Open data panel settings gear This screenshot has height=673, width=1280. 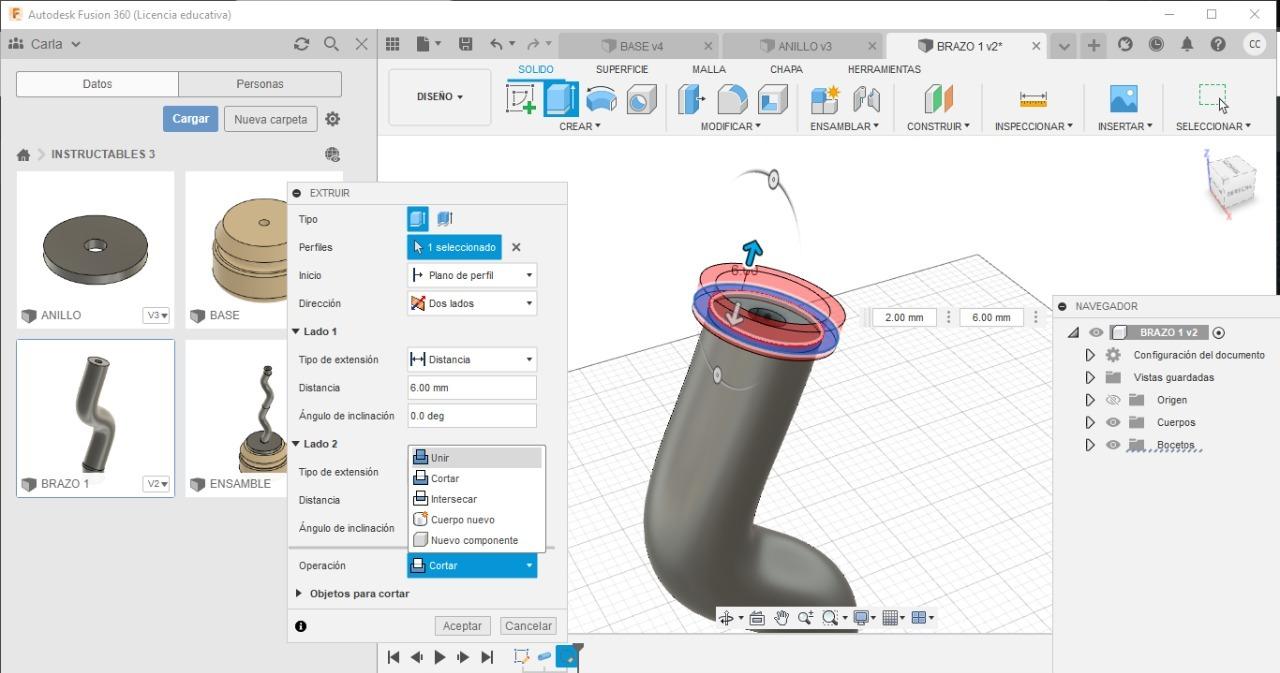pos(333,119)
